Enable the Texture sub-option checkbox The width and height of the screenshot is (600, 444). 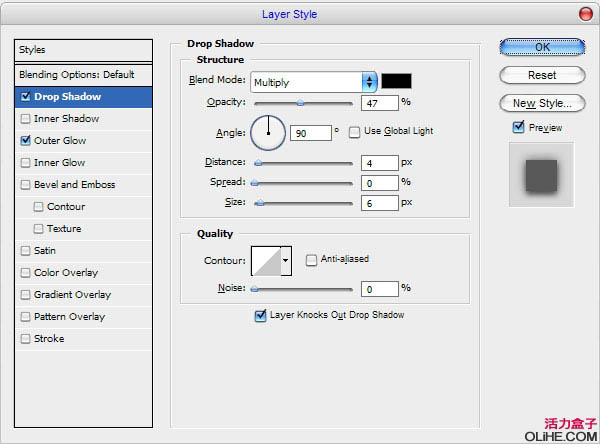[38, 229]
